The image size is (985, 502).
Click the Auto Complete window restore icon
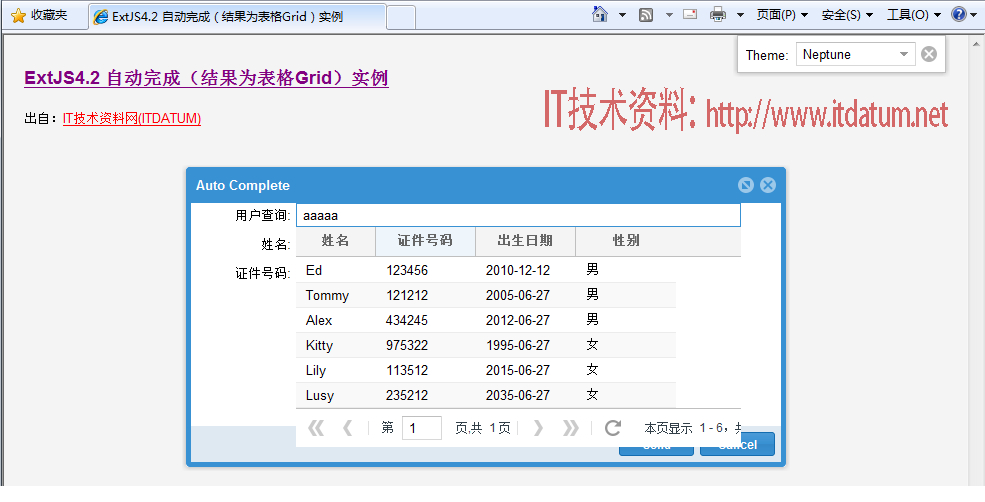point(746,185)
